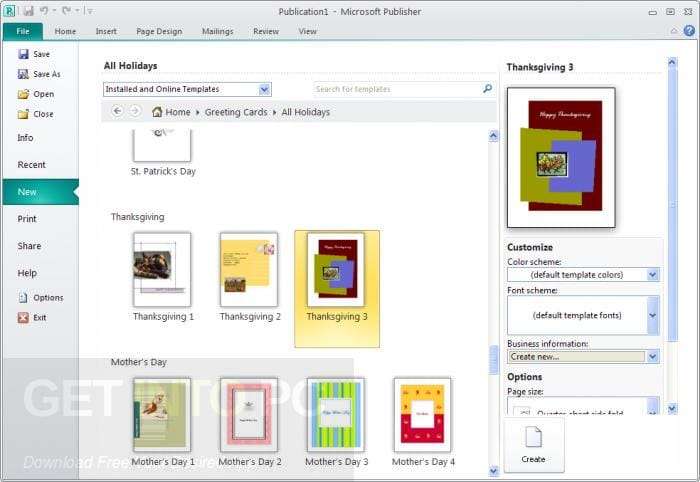This screenshot has height=482, width=700.
Task: Click the search magnifier icon
Action: click(488, 89)
